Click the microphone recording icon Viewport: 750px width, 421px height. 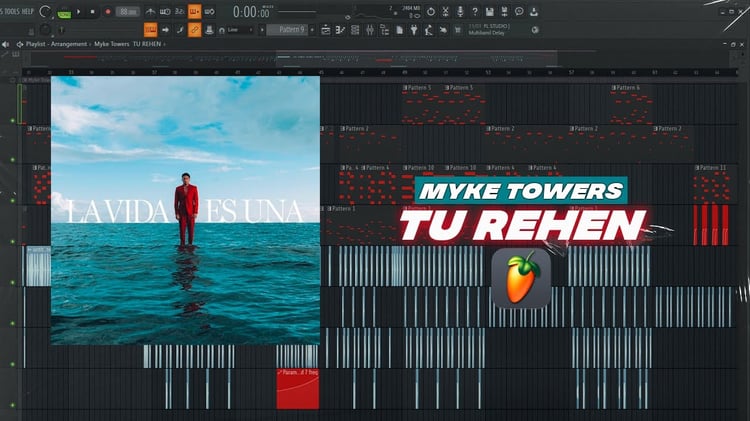460,11
